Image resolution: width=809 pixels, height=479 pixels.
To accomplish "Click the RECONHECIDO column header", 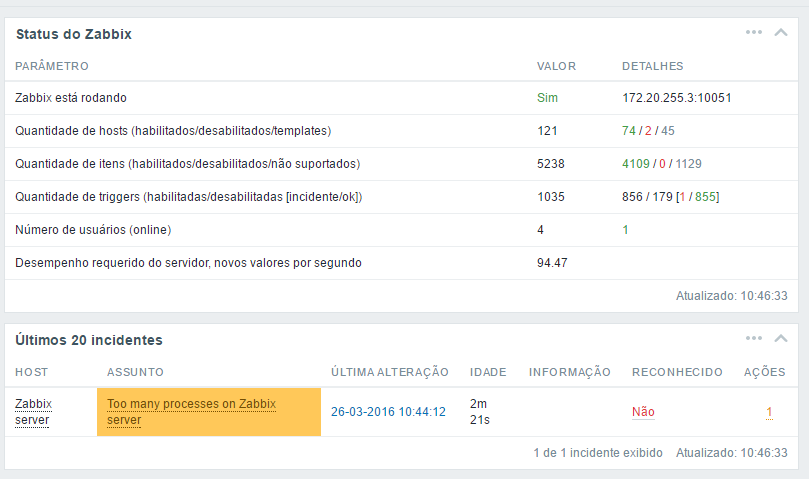I will (x=677, y=372).
